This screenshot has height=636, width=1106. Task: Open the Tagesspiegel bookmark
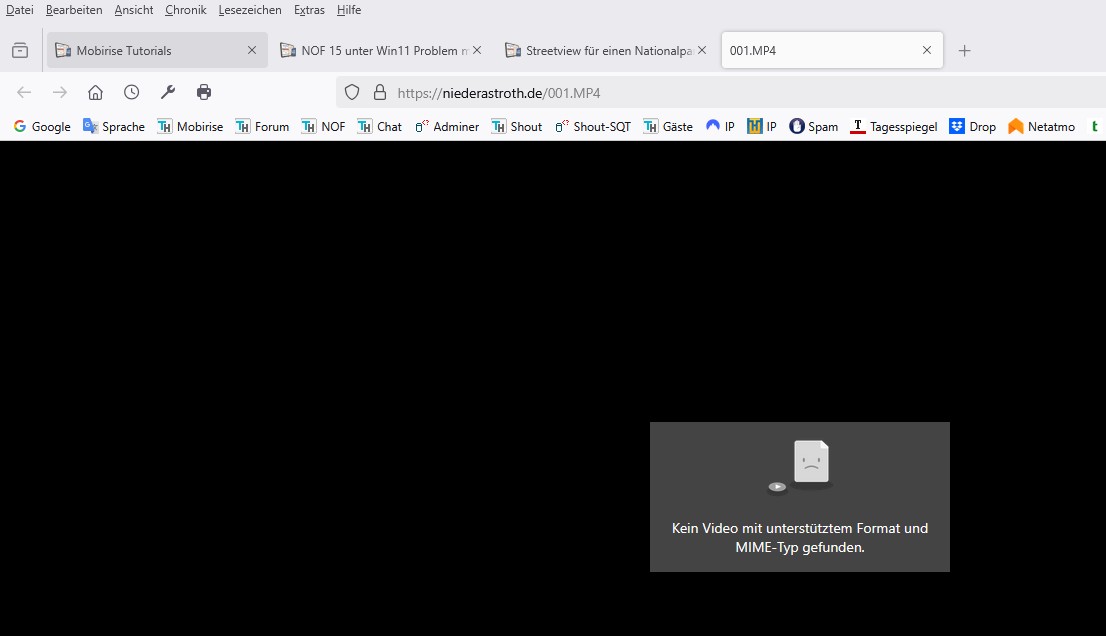coord(893,126)
